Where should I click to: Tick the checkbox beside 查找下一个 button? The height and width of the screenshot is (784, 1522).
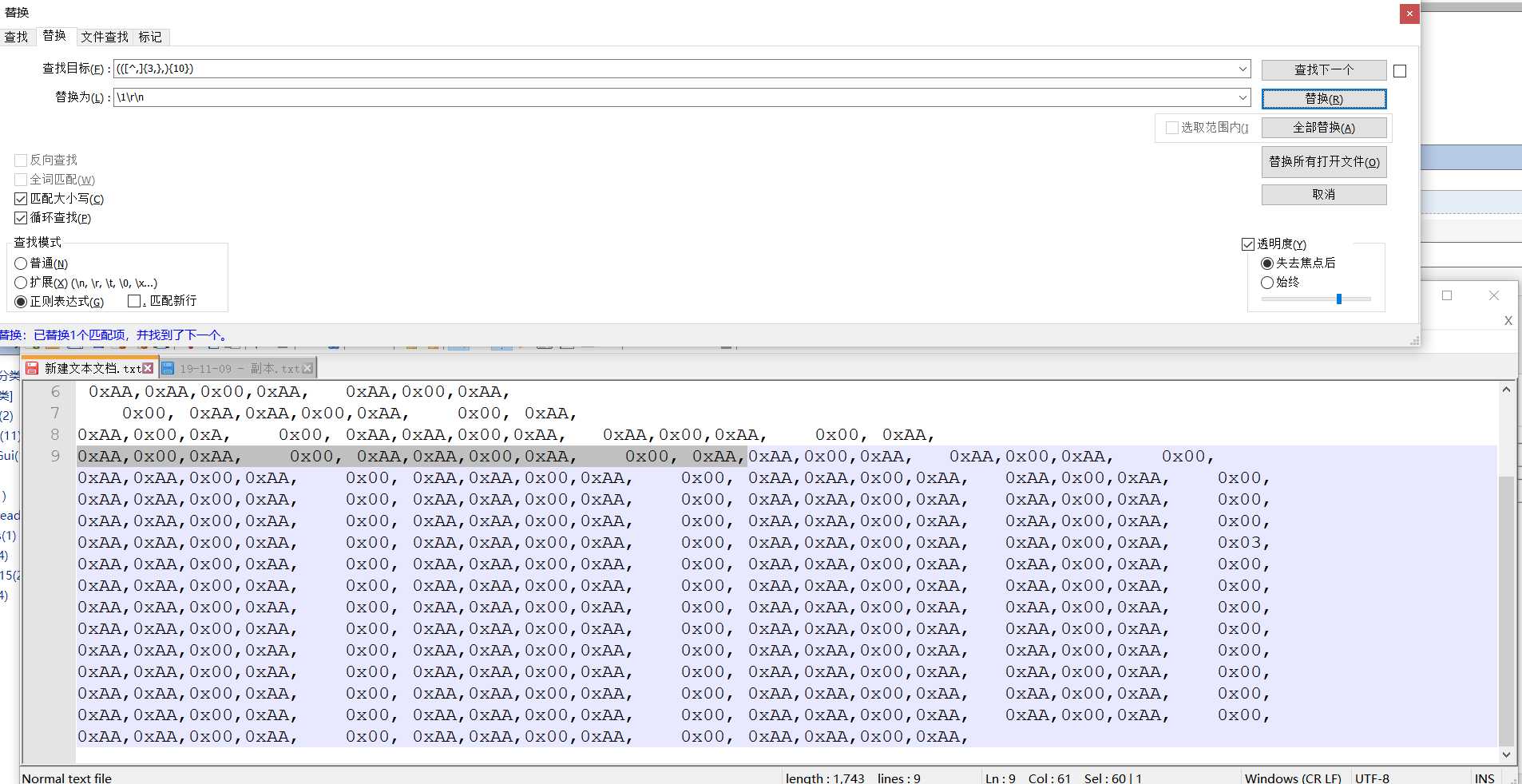pyautogui.click(x=1400, y=71)
